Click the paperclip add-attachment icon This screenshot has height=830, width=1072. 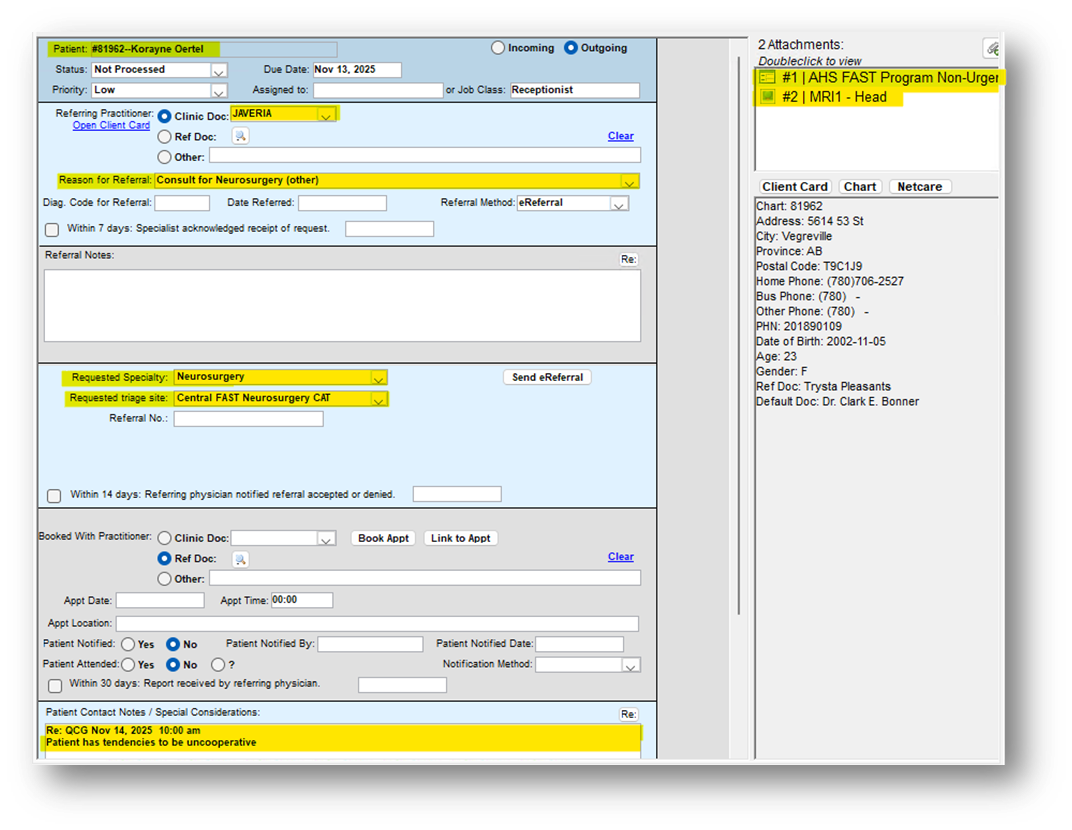tap(991, 48)
